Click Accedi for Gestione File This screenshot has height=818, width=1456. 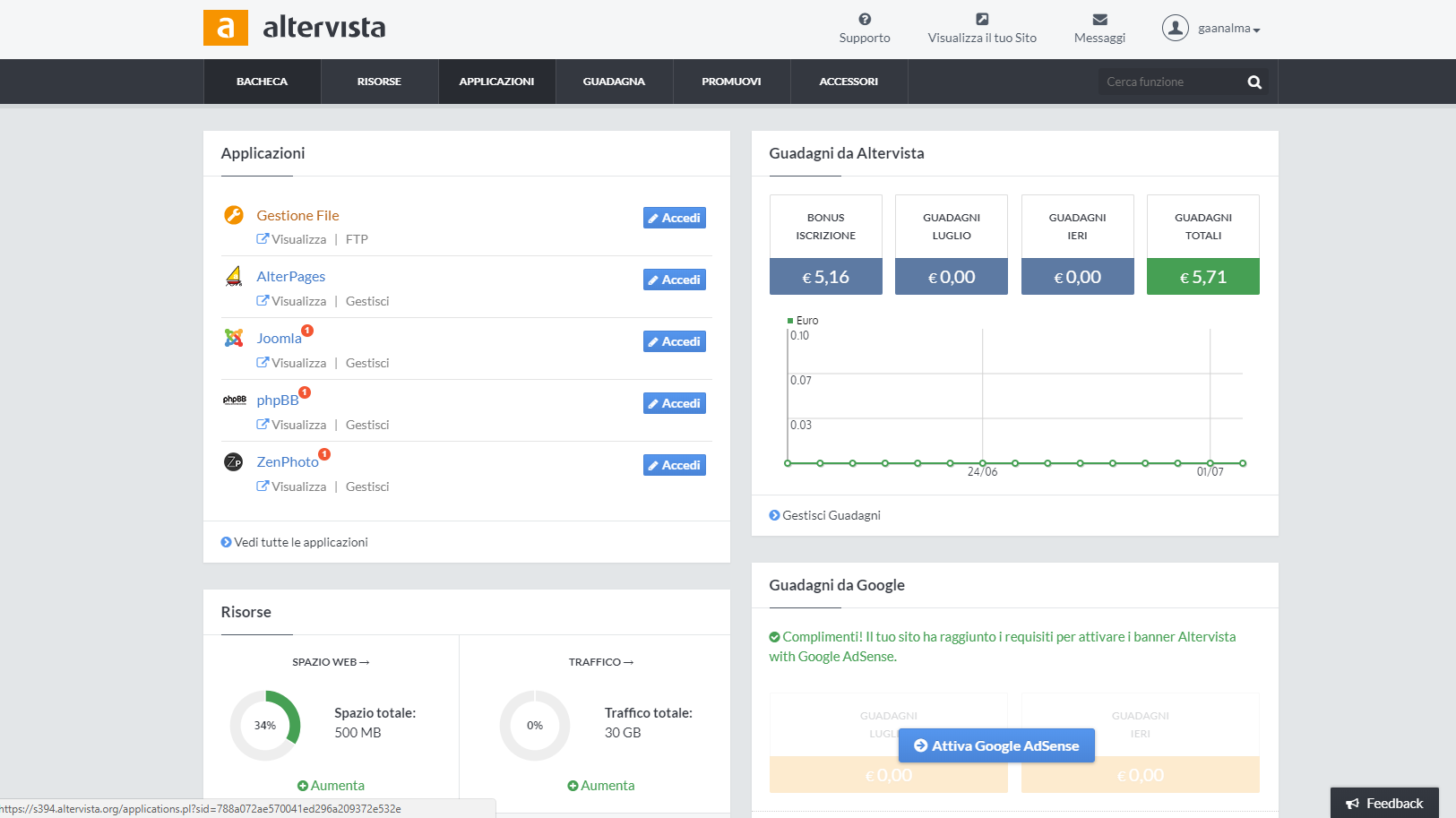[x=675, y=218]
